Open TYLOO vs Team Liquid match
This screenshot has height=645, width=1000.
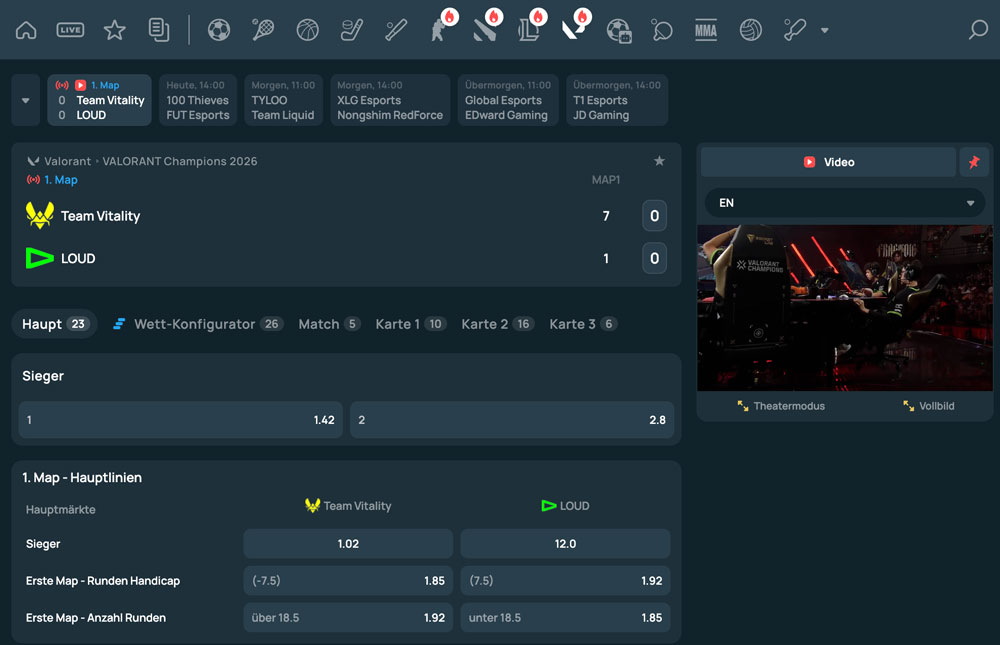coord(283,100)
